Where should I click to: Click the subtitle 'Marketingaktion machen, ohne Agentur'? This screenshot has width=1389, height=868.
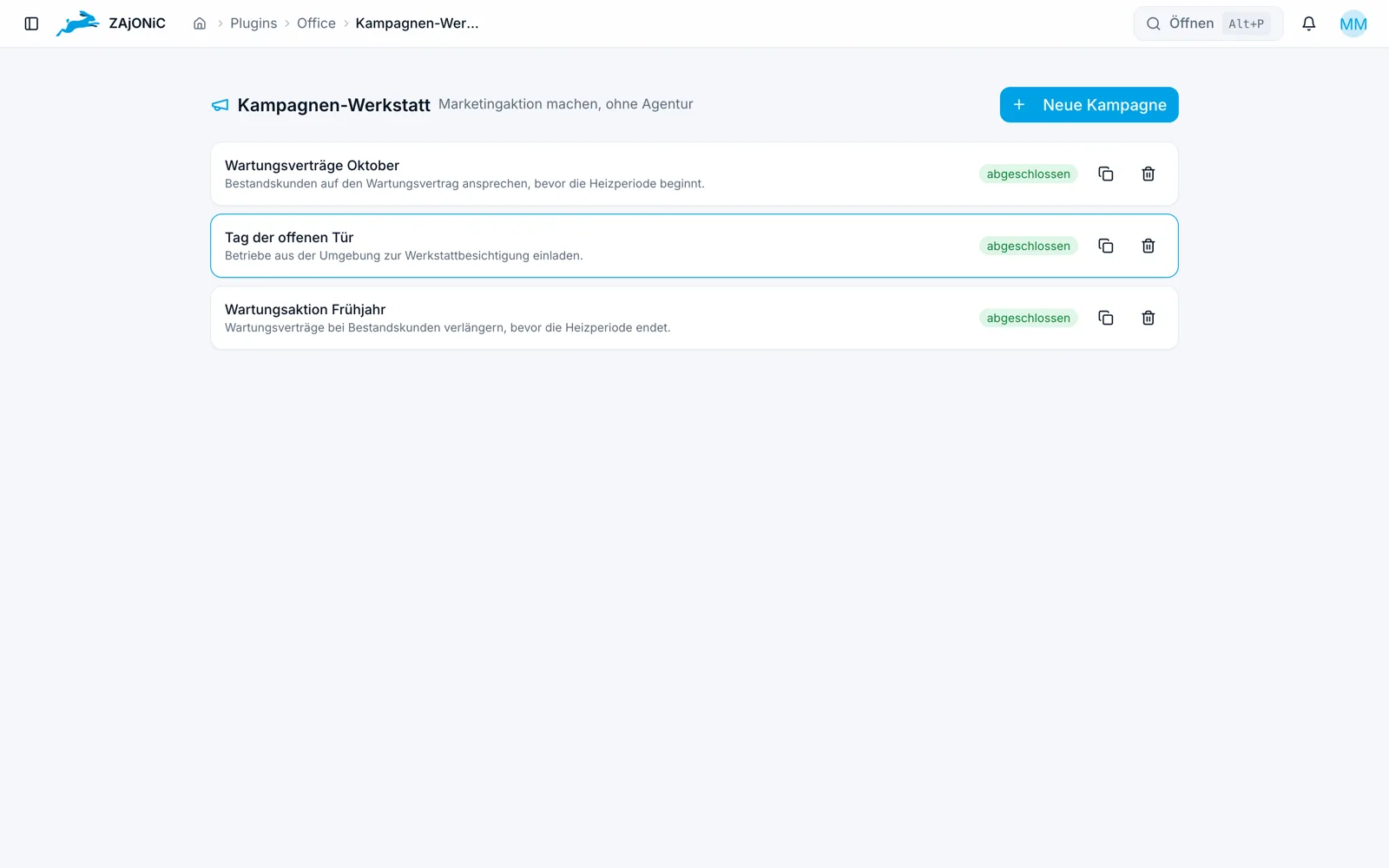coord(565,104)
